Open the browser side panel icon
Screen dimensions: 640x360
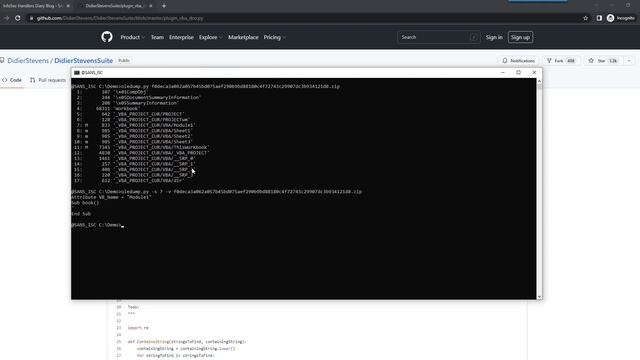[x=599, y=18]
